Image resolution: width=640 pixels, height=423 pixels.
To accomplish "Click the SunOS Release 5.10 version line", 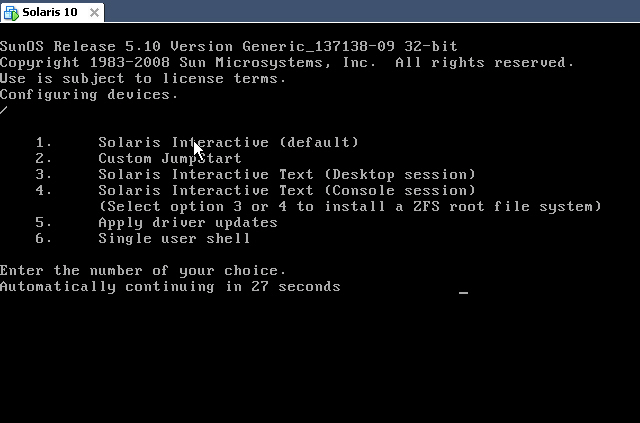I will 228,46.
